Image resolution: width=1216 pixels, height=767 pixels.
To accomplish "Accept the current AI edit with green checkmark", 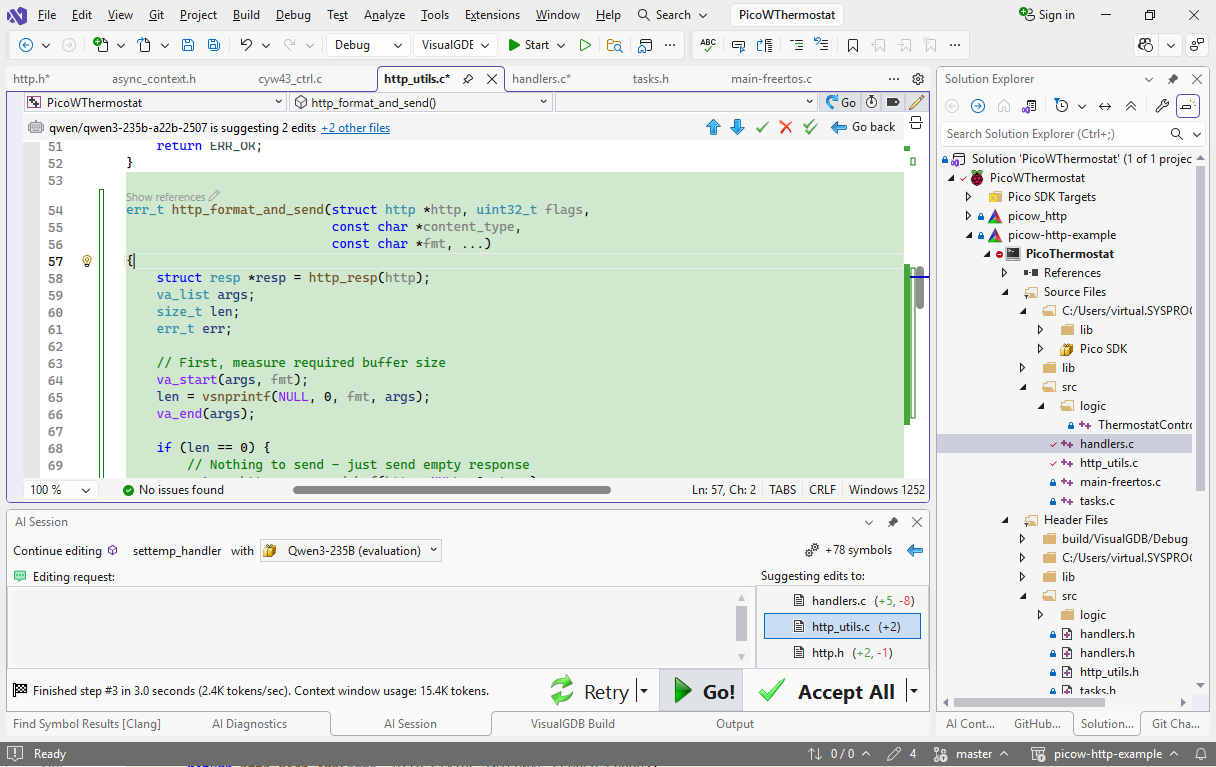I will coord(762,127).
